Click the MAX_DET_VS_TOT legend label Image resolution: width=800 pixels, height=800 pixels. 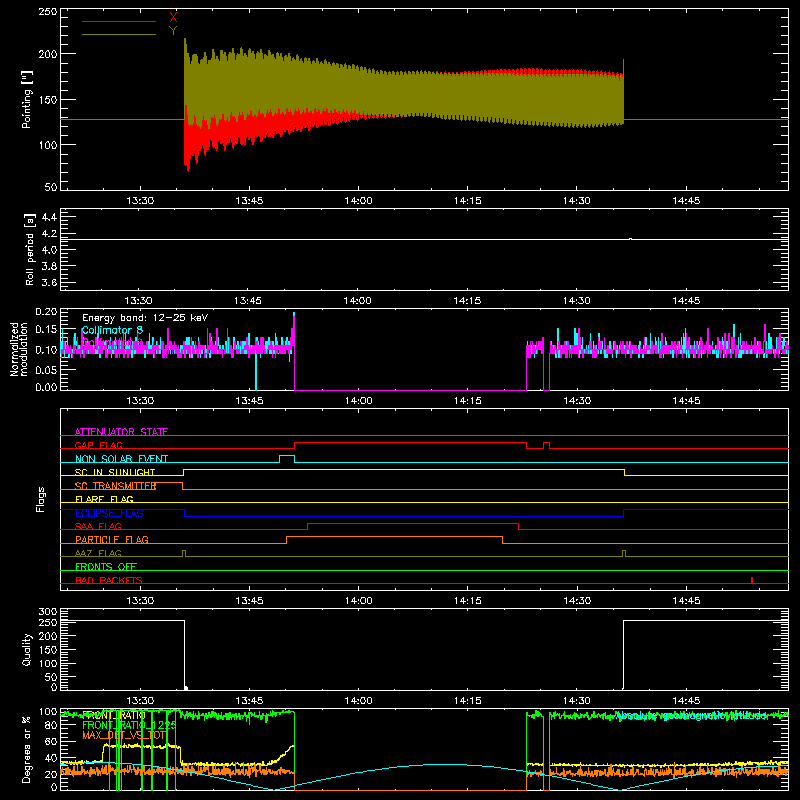coord(124,735)
